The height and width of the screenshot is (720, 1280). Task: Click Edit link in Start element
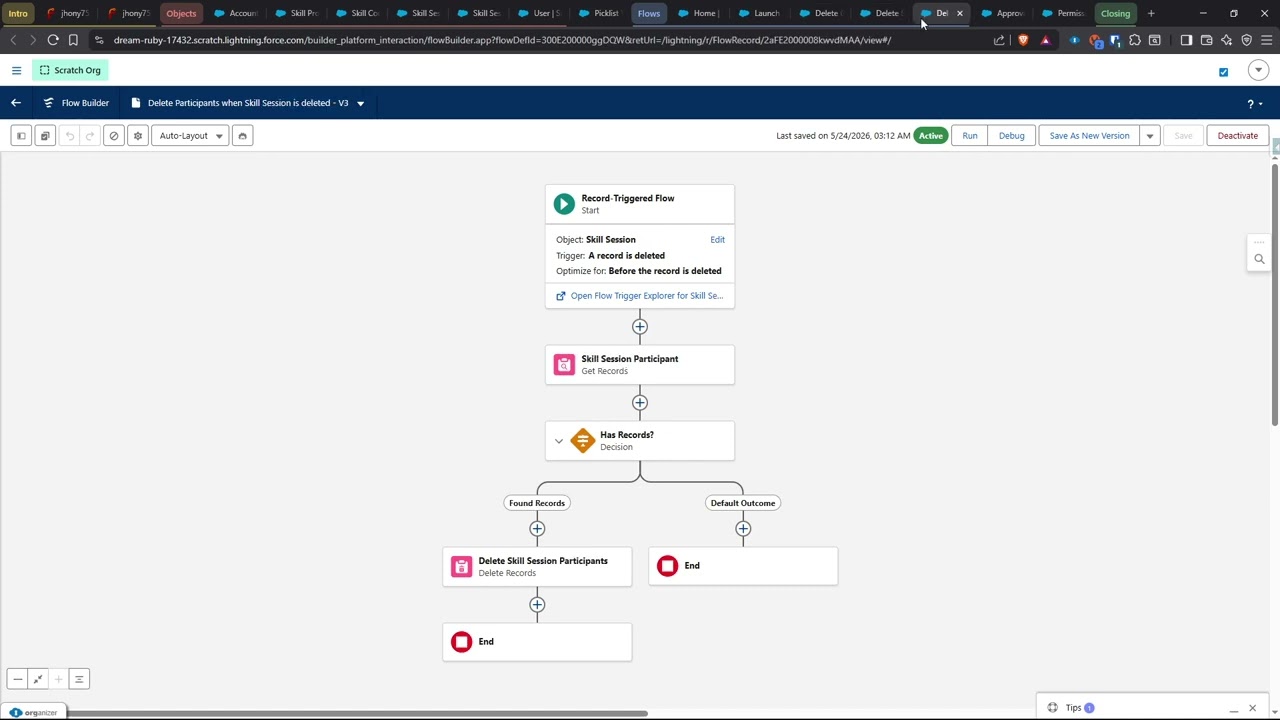(717, 240)
